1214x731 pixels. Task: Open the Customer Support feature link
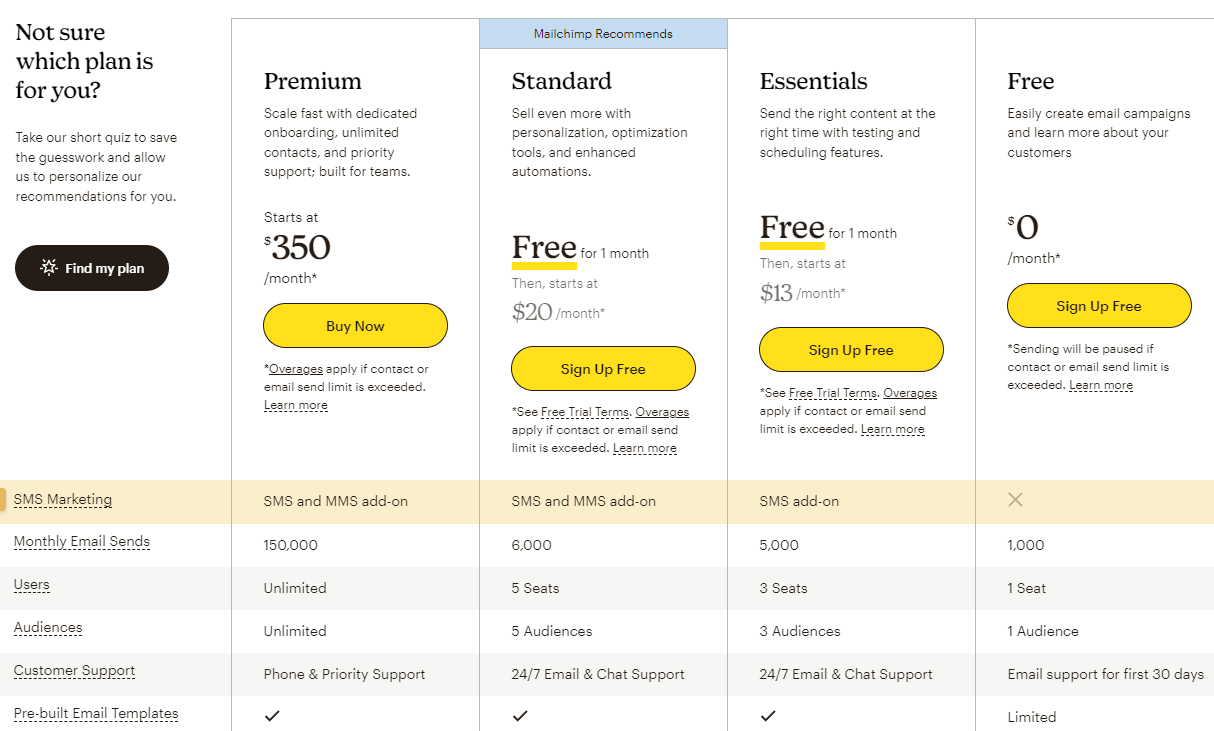click(x=75, y=671)
